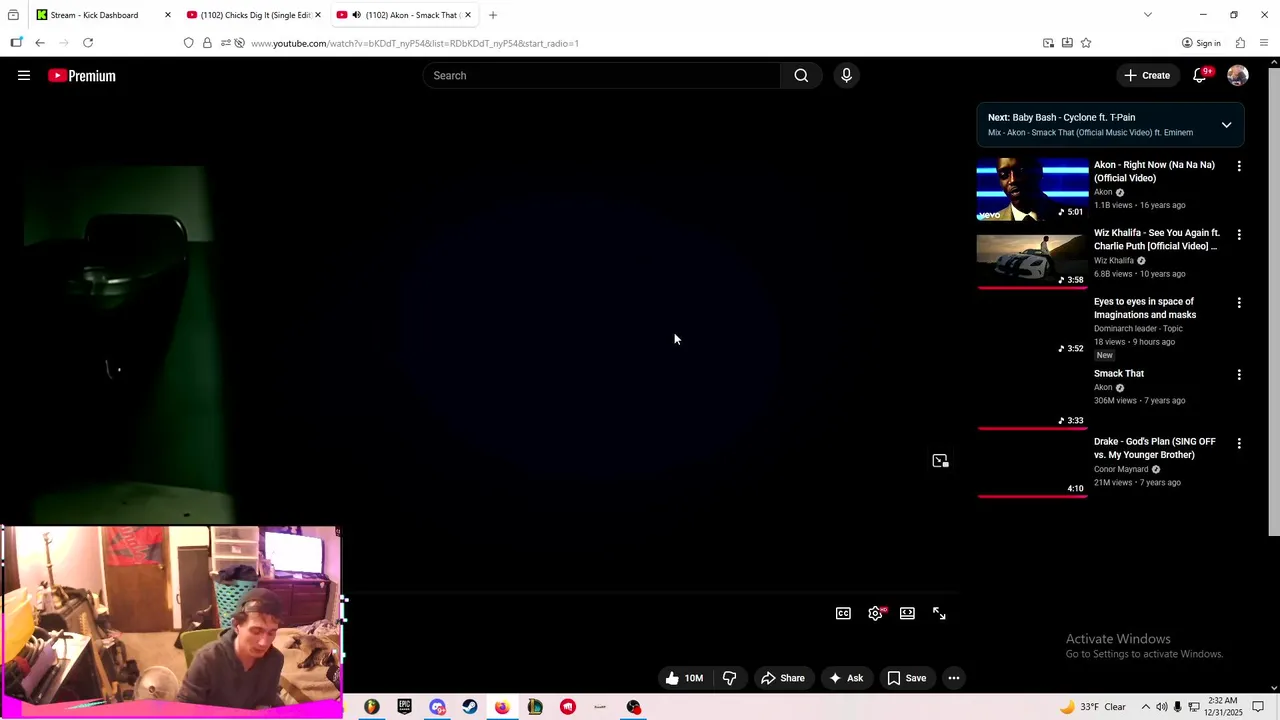This screenshot has height=720, width=1280.
Task: Click the Create button
Action: pos(1147,75)
